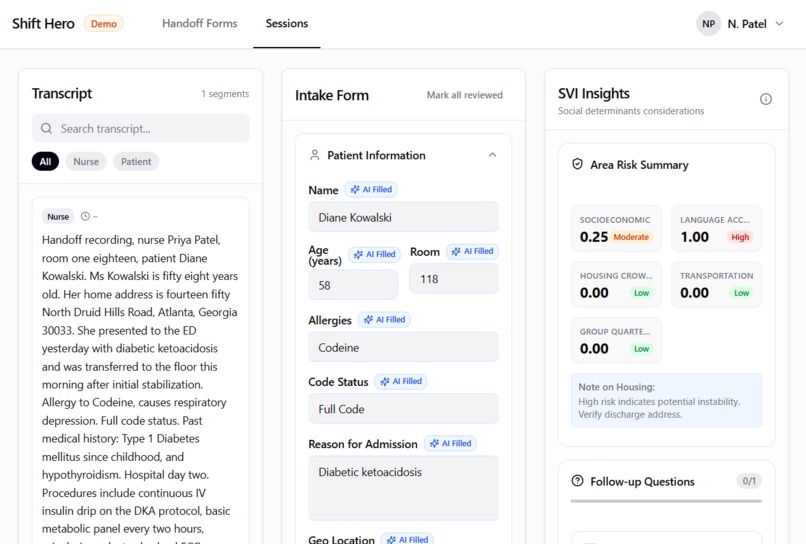Filter transcript to Patient segments

point(136,161)
